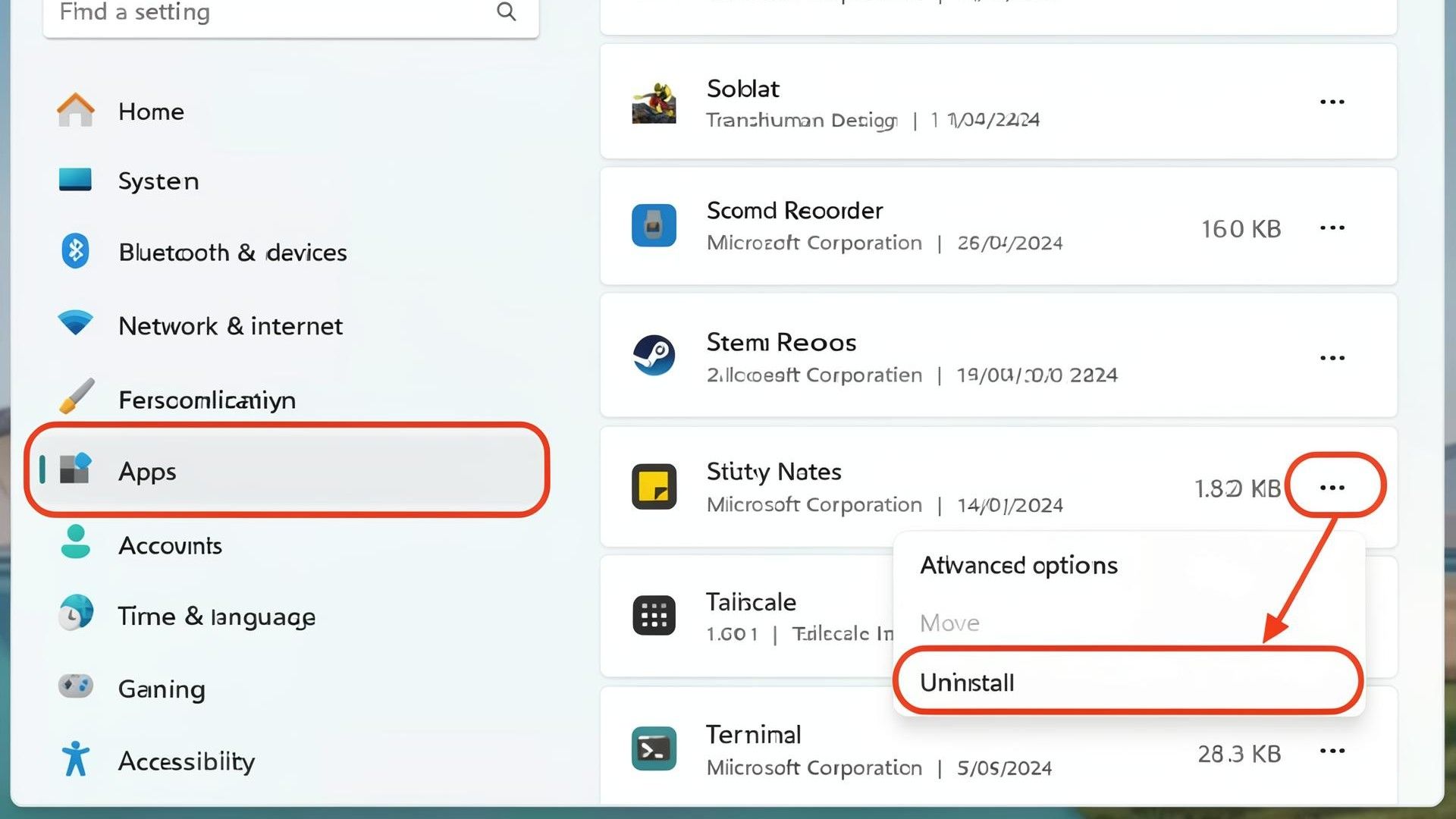This screenshot has height=819, width=1456.
Task: Click the 160 KB size value
Action: point(1241,228)
